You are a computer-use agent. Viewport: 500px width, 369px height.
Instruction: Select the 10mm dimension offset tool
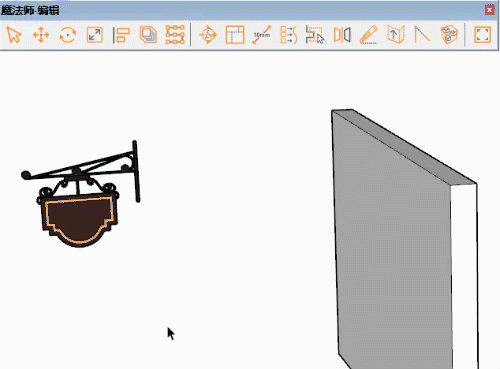click(262, 35)
